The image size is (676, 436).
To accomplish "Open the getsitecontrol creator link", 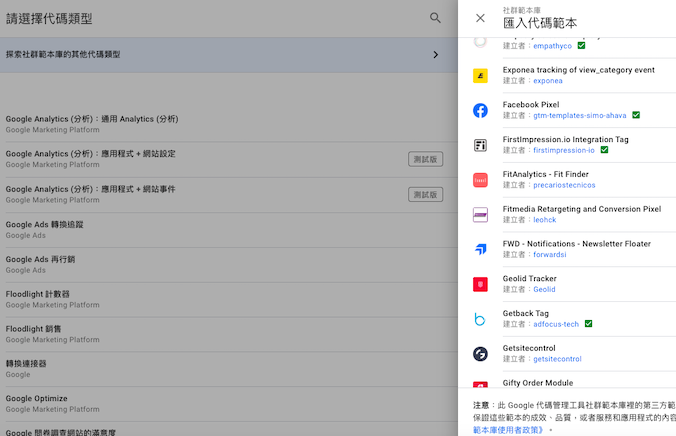I will click(x=557, y=359).
